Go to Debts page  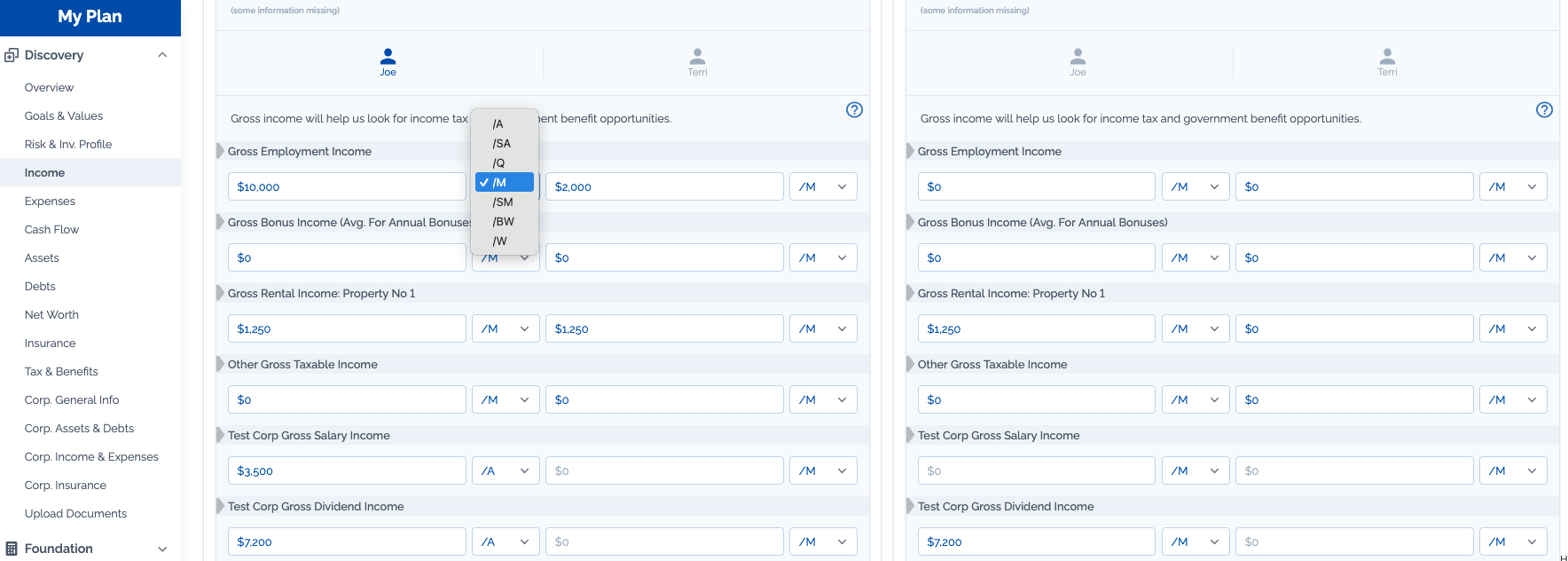[40, 286]
